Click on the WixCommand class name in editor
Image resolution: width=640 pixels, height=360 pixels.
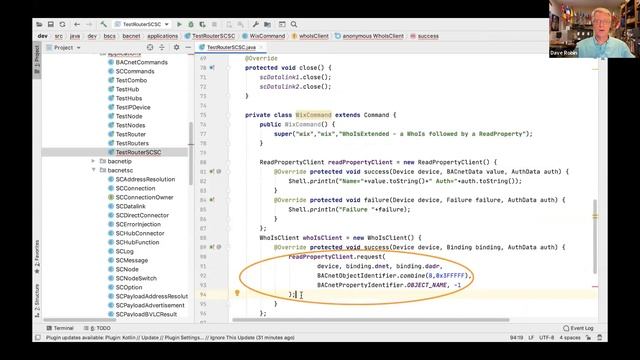pyautogui.click(x=313, y=115)
